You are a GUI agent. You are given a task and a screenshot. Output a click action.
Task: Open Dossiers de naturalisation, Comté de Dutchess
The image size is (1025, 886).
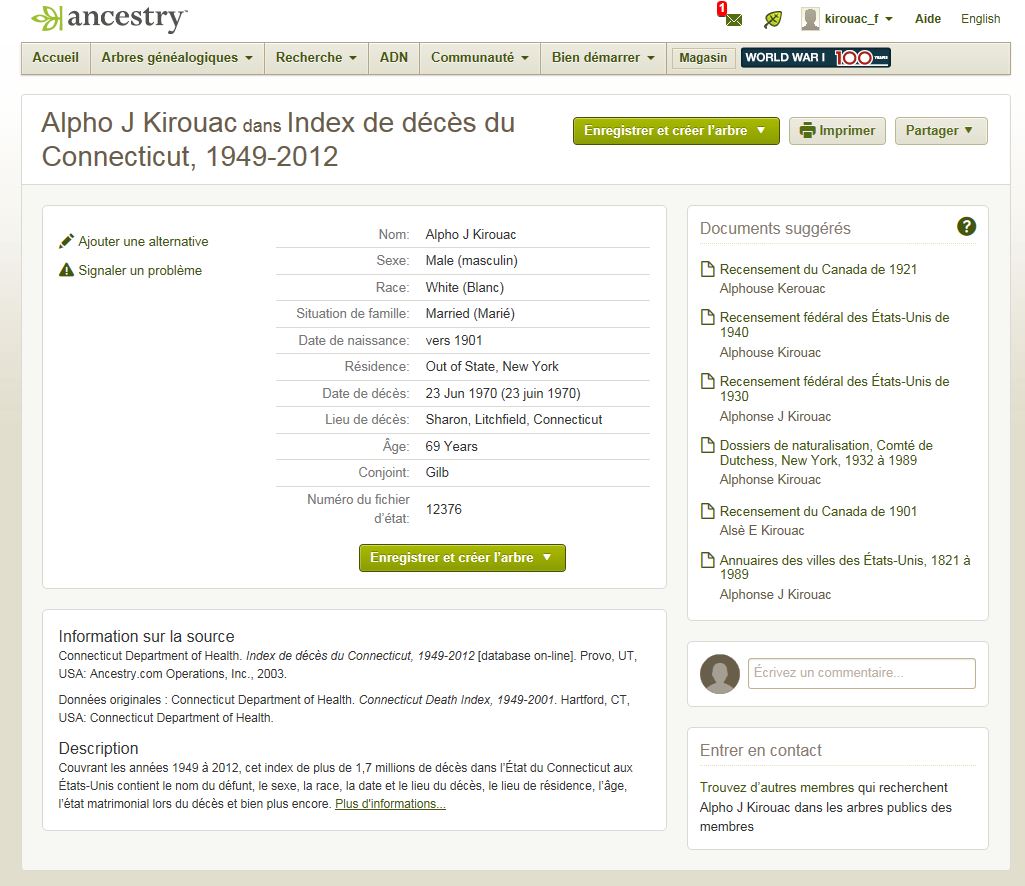point(826,452)
